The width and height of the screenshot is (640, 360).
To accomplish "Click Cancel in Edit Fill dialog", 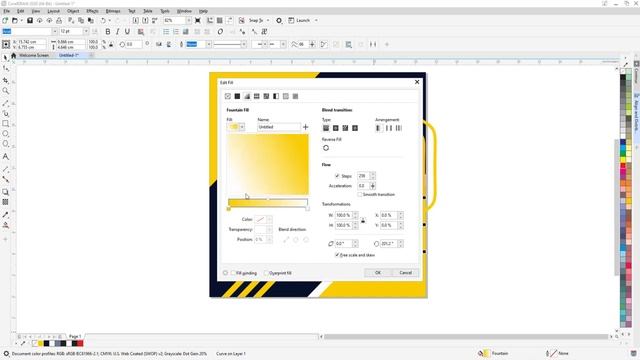I will (x=405, y=273).
